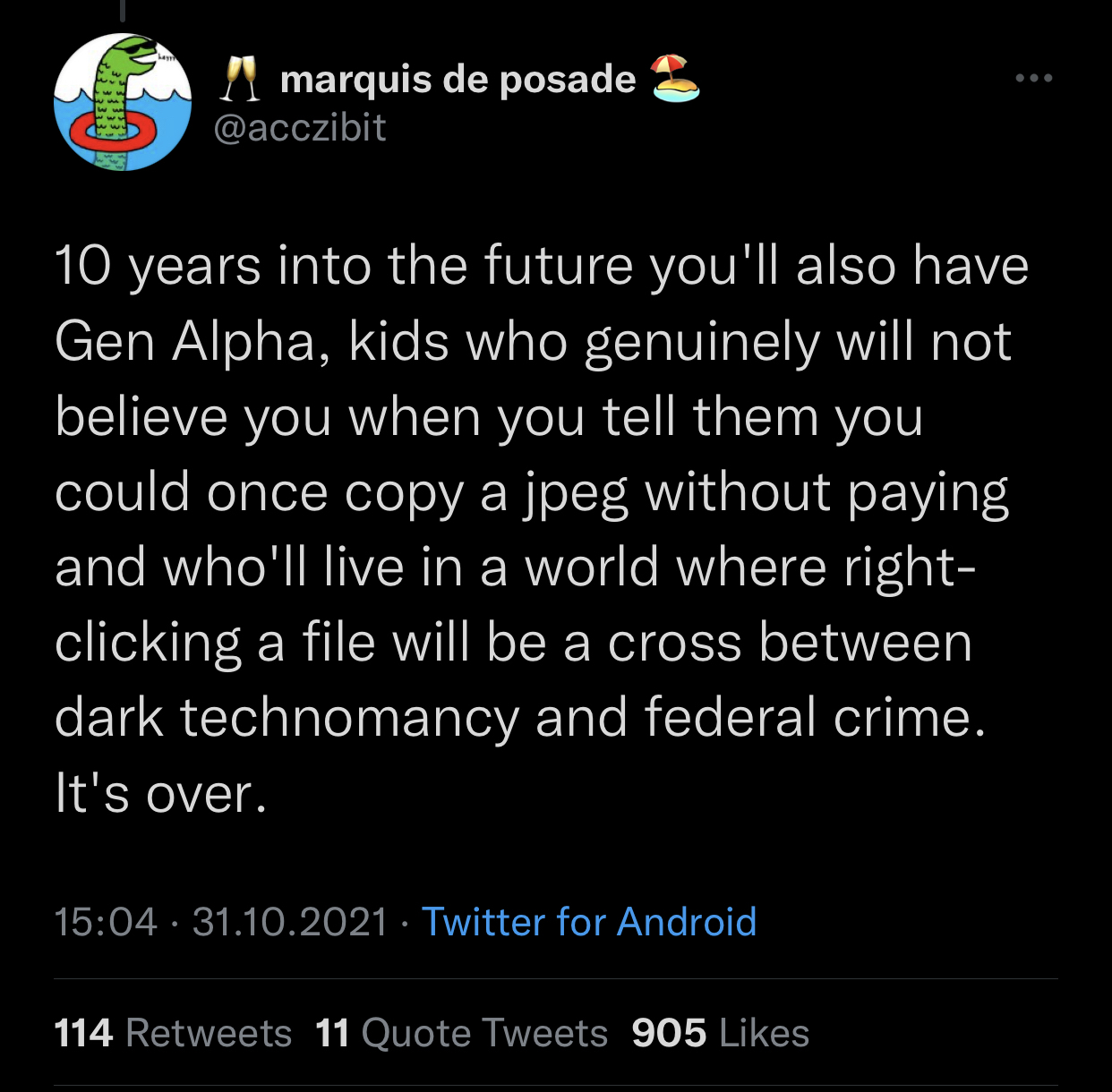
Task: Click the @acczibit handle
Action: (300, 128)
